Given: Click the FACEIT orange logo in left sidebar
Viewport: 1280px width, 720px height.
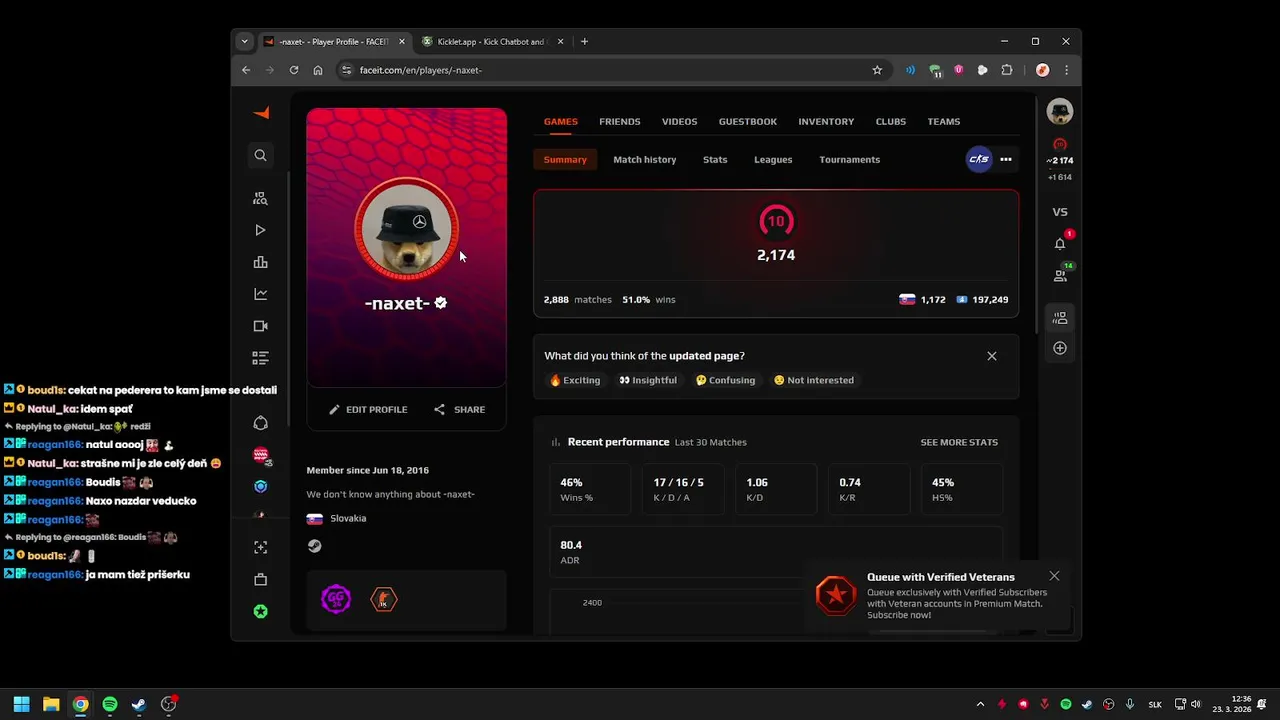Looking at the screenshot, I should (261, 113).
